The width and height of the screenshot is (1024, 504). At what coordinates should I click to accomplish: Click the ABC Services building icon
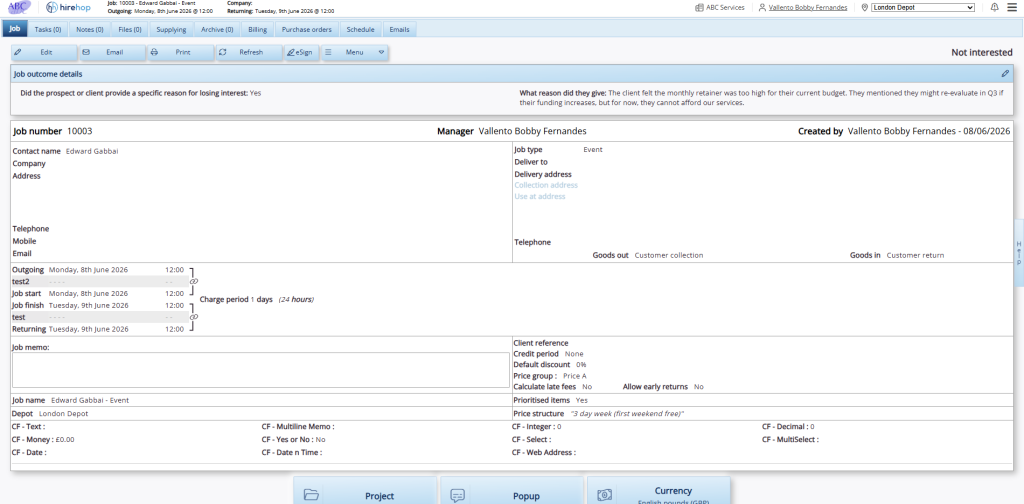click(x=700, y=8)
